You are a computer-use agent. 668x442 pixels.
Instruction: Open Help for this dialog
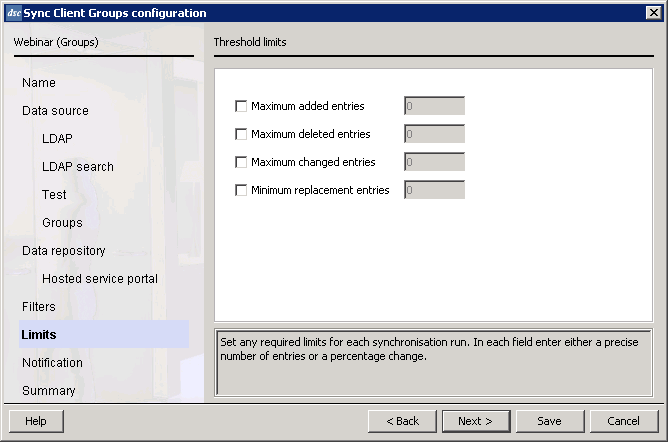tap(36, 421)
